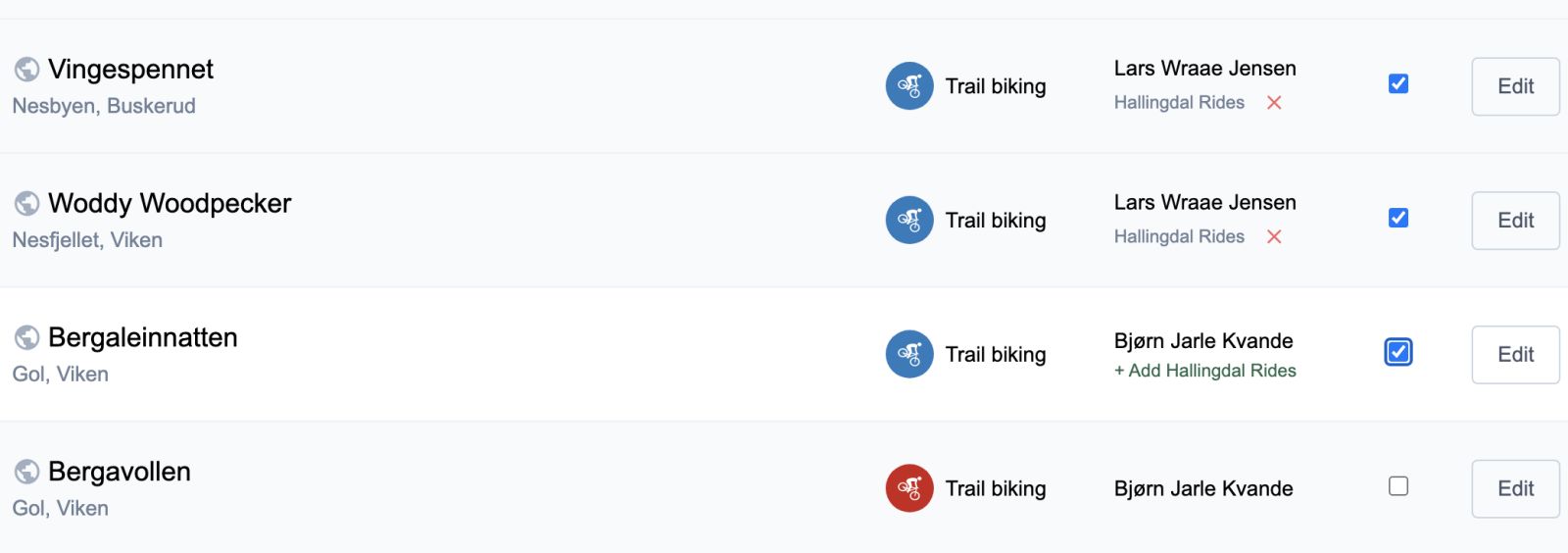Click the blue trail biking icon for Vingespennet
The image size is (1568, 553).
tap(909, 86)
